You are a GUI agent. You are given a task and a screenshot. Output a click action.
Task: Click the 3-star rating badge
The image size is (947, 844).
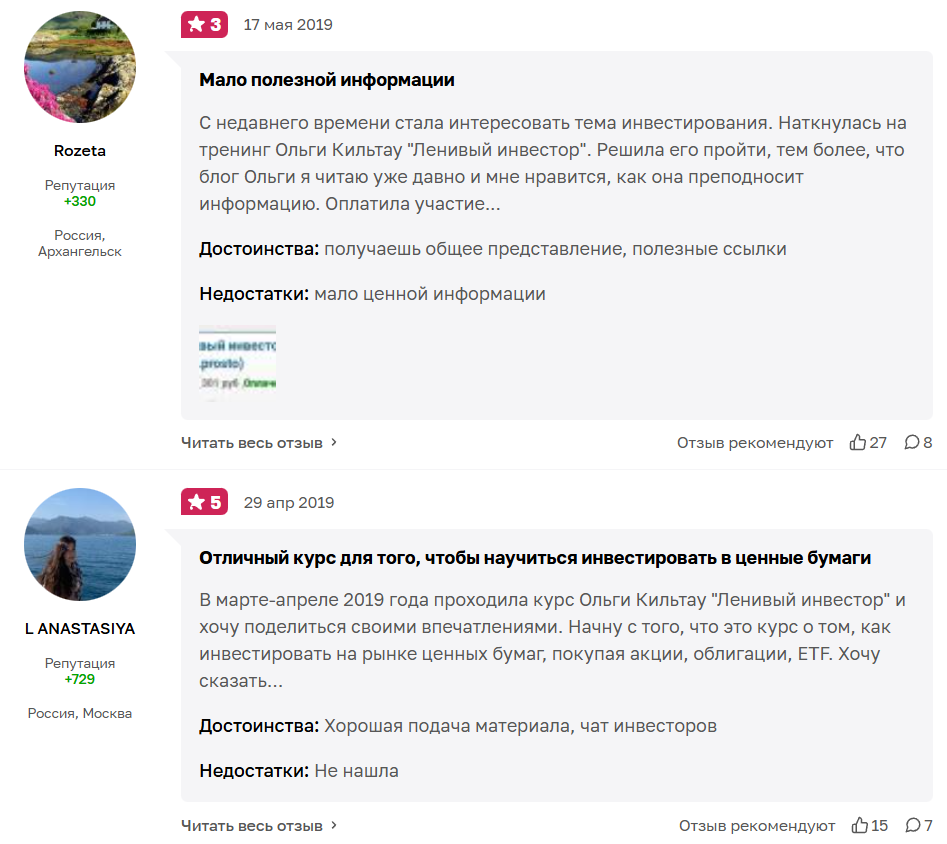point(204,24)
